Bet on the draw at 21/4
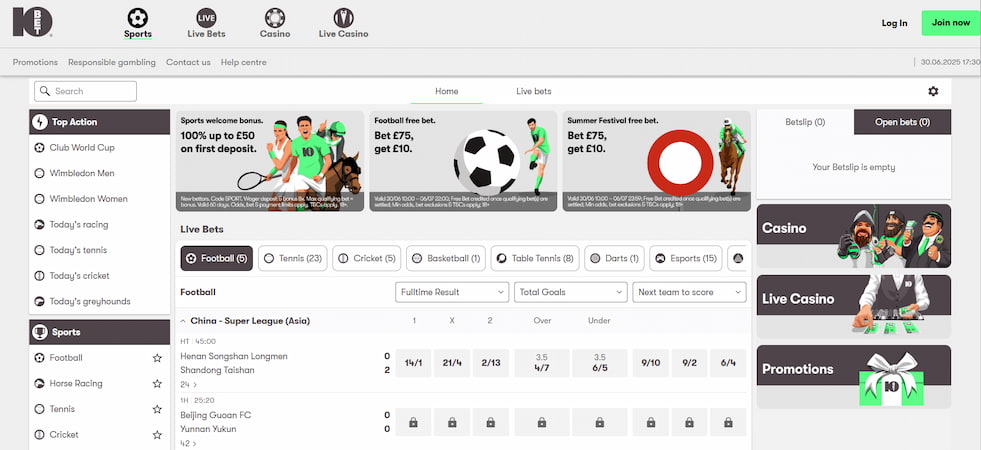This screenshot has width=981, height=450. point(452,363)
